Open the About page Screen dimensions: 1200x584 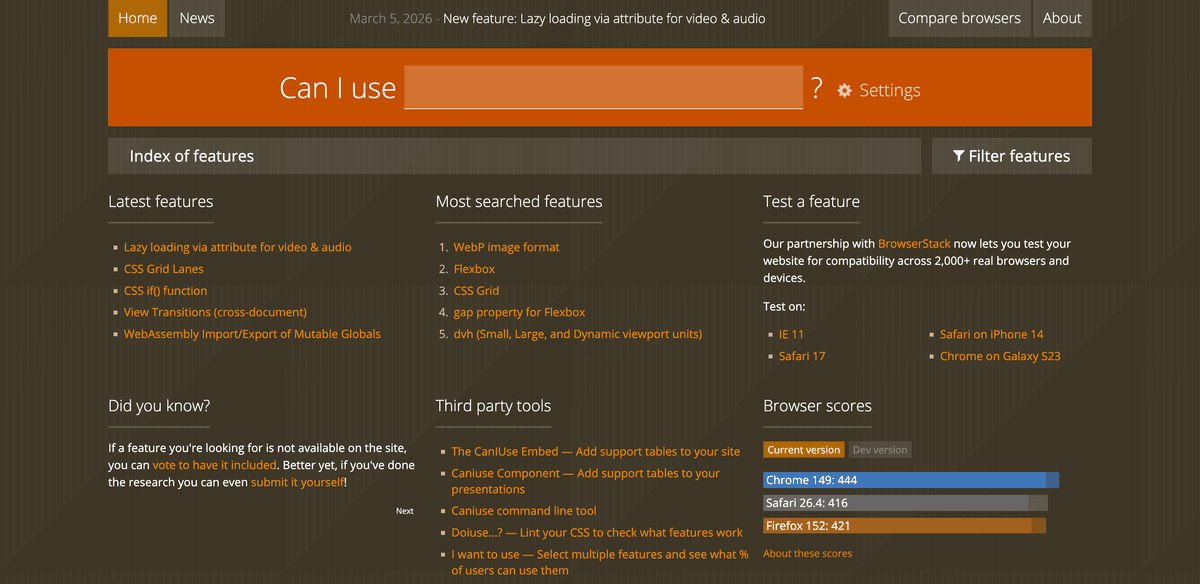coord(1062,18)
